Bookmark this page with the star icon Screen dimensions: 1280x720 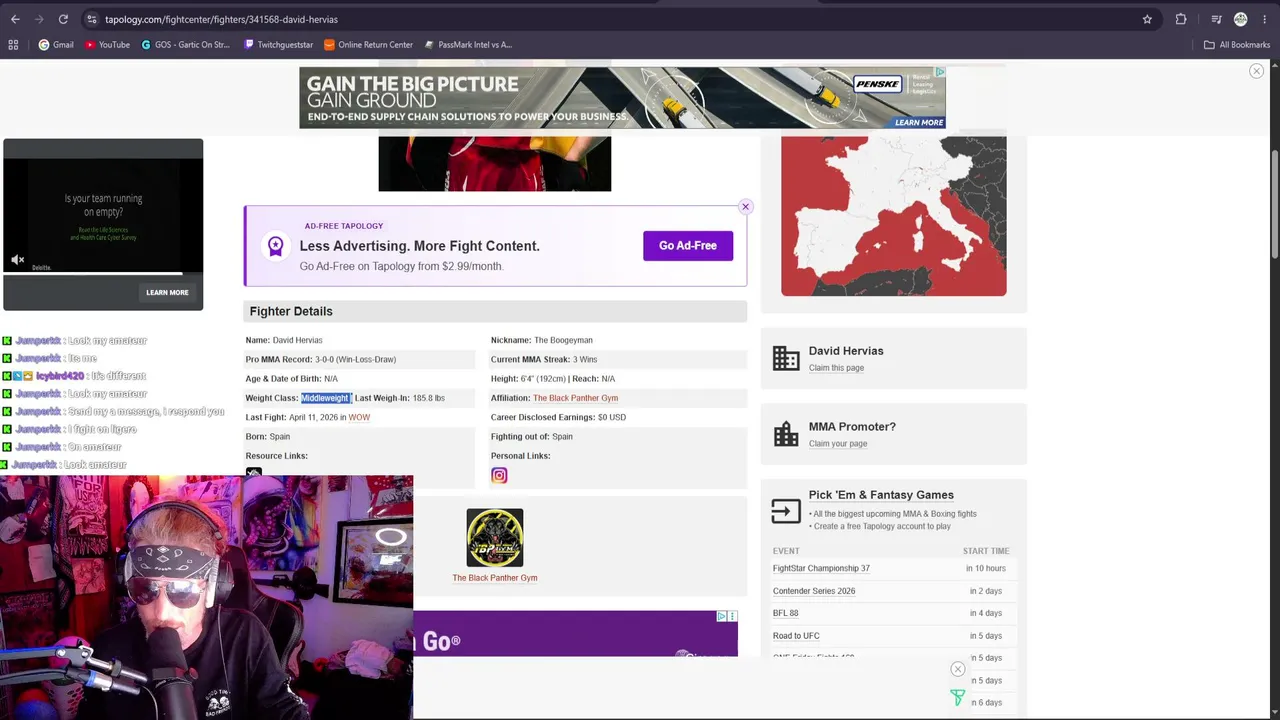[1147, 19]
